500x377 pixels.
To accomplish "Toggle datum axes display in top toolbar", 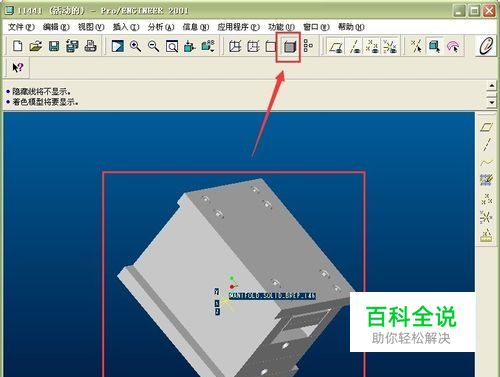I will click(x=355, y=47).
